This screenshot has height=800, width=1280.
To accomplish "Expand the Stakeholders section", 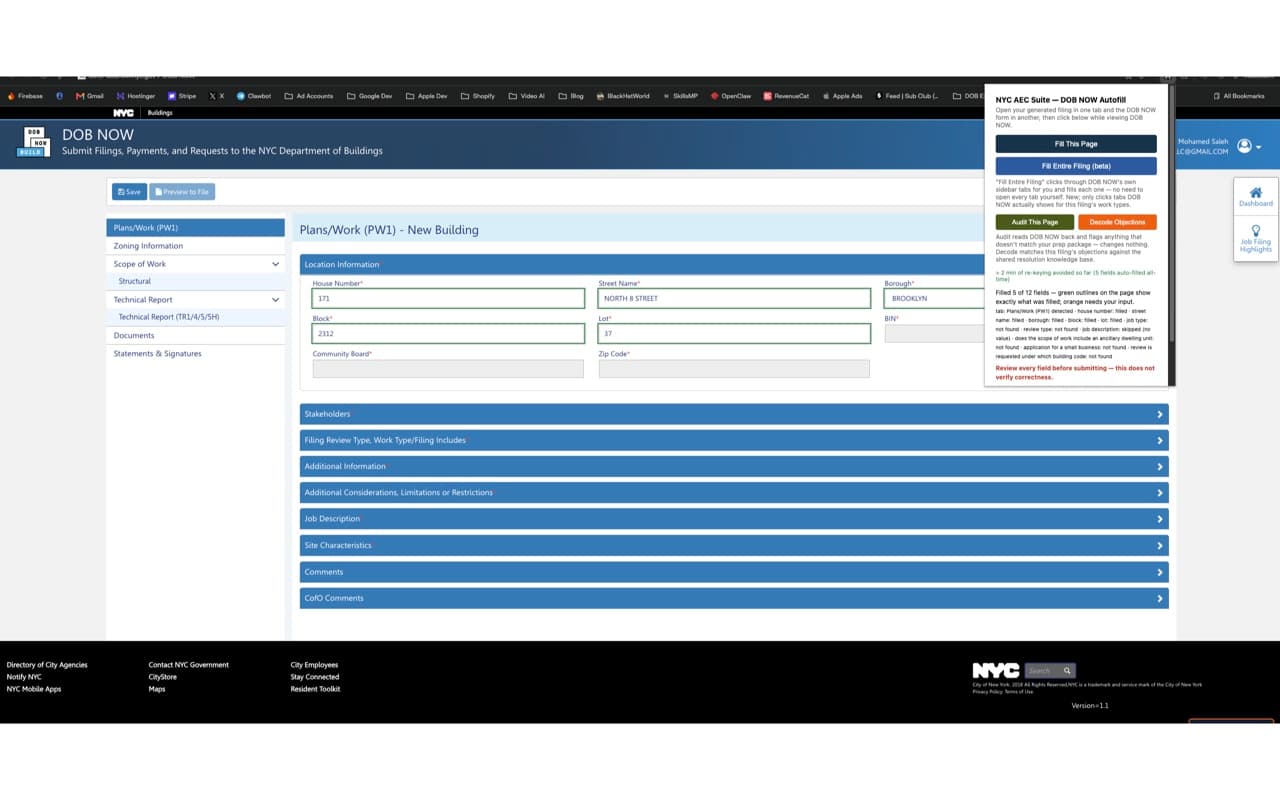I will point(734,414).
